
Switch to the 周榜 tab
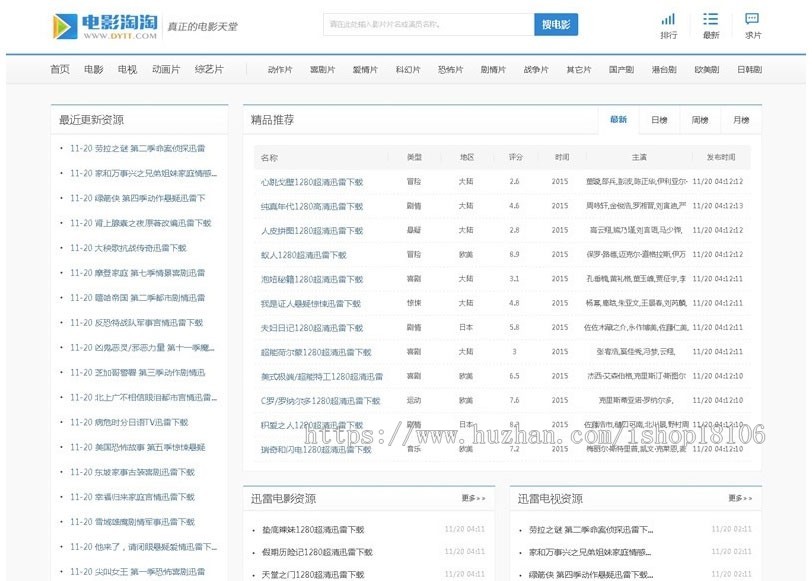(700, 120)
